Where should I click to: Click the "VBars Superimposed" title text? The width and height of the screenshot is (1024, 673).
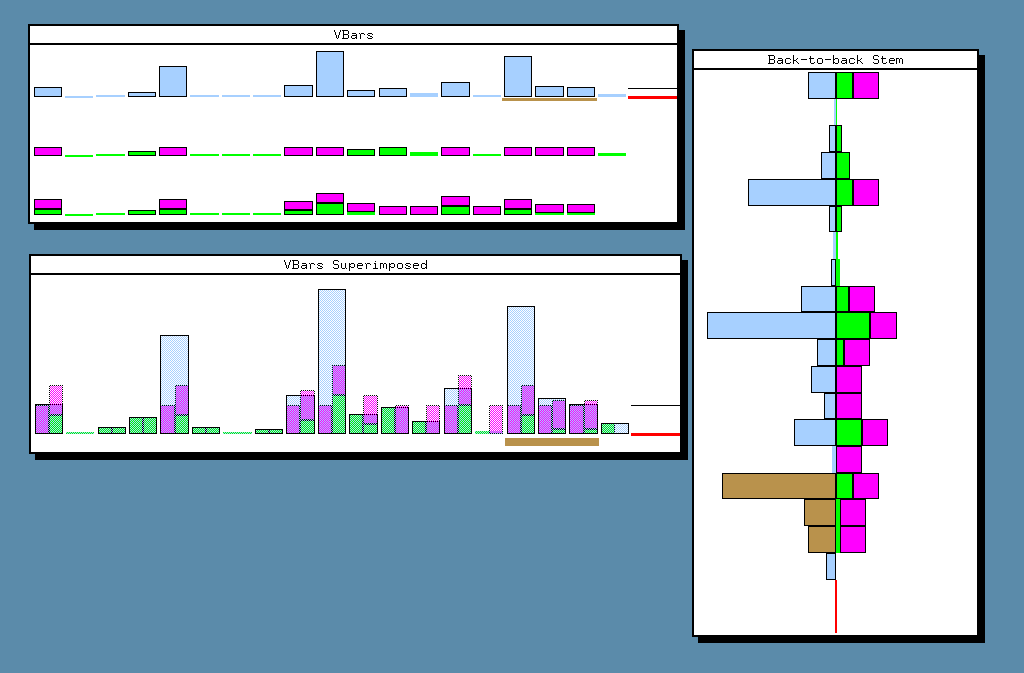click(355, 264)
